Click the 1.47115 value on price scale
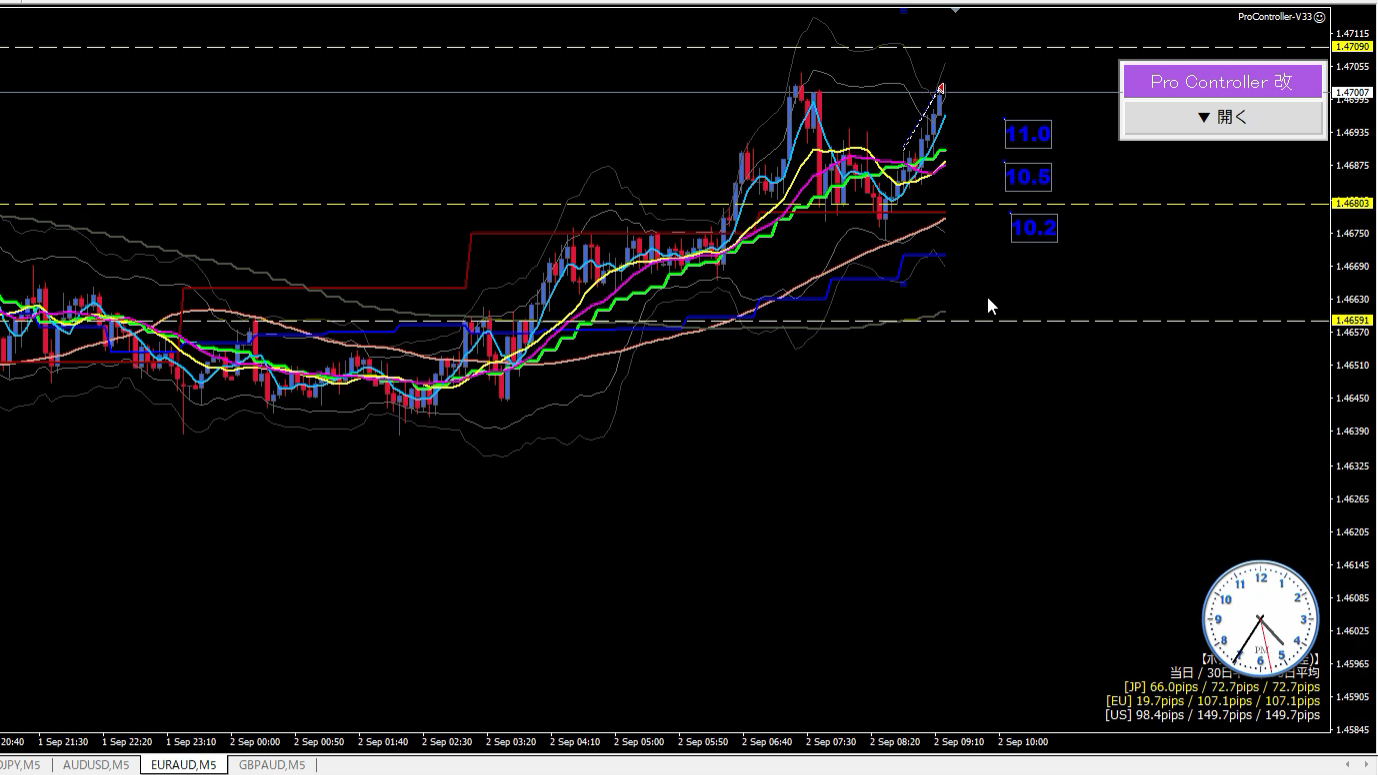This screenshot has width=1378, height=775. (1353, 33)
